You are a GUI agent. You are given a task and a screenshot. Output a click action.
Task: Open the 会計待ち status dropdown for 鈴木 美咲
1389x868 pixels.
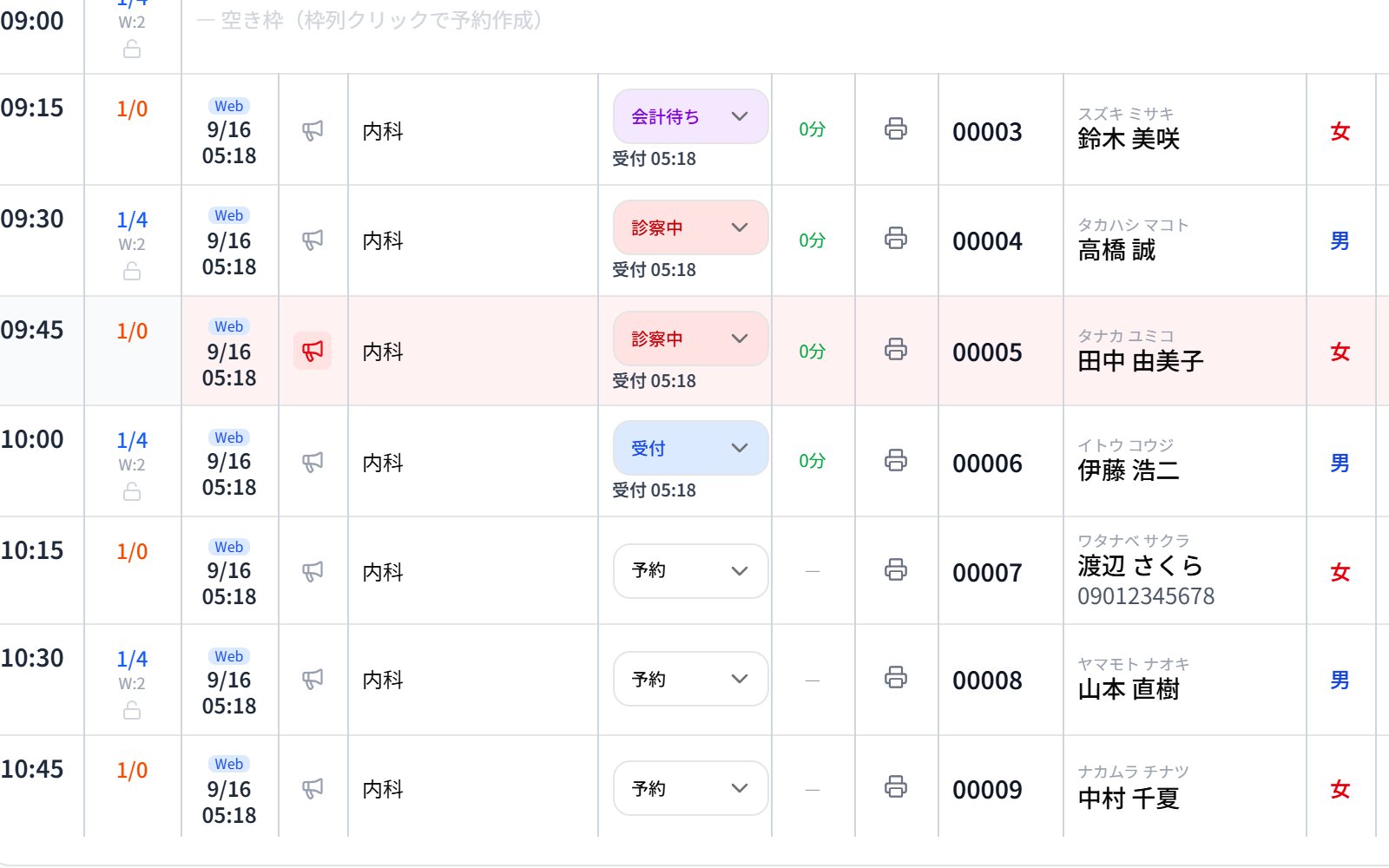coord(691,116)
